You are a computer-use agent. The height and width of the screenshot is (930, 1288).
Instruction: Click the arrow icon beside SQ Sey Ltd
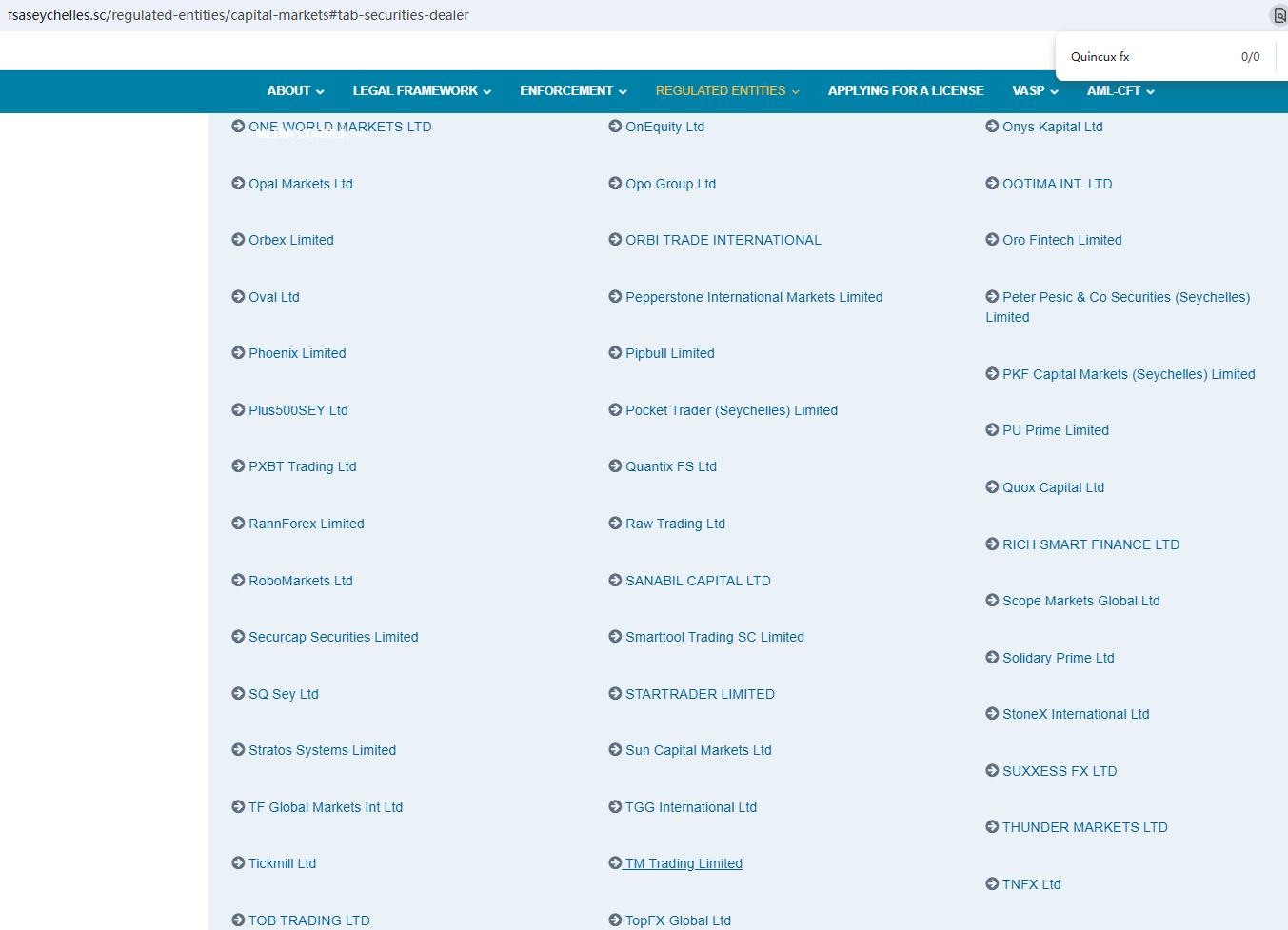coord(238,693)
